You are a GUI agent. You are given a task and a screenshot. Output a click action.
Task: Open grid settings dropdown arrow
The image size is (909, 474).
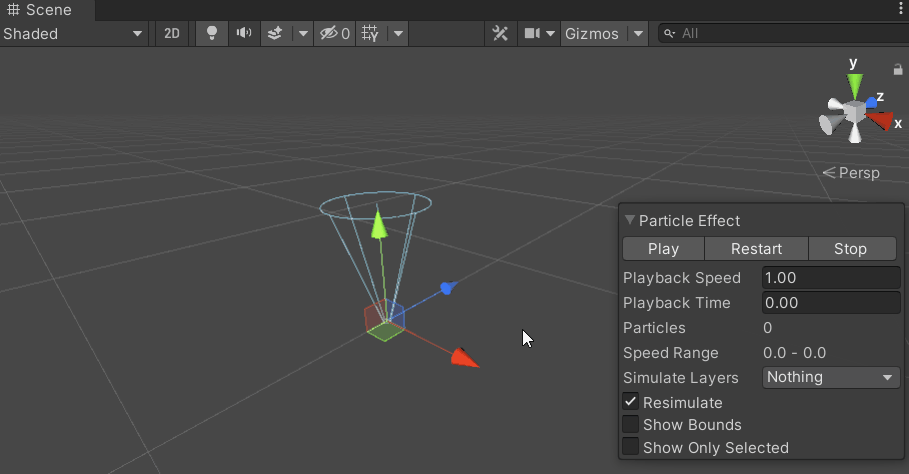(x=398, y=34)
